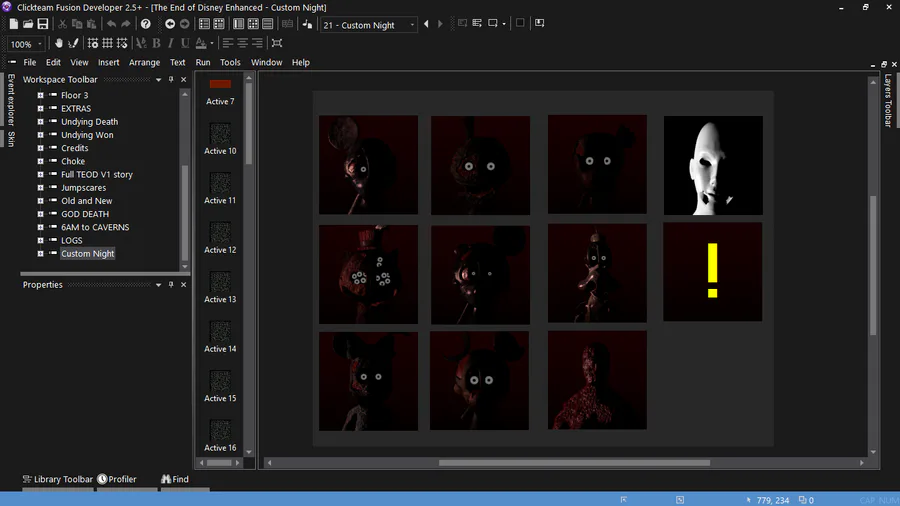
Task: Expand the Custom Night tree node
Action: tap(40, 254)
